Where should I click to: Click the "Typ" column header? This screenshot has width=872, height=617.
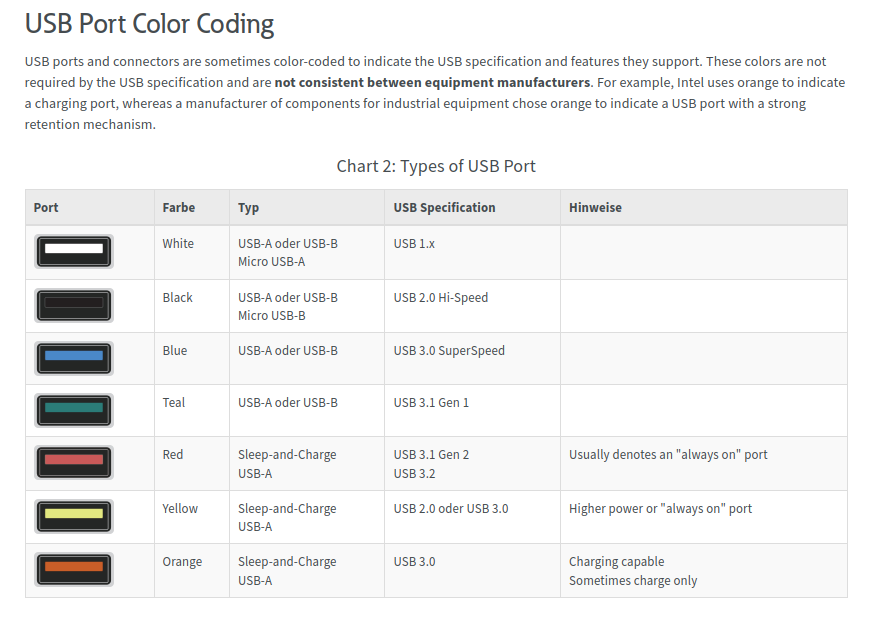pos(248,208)
